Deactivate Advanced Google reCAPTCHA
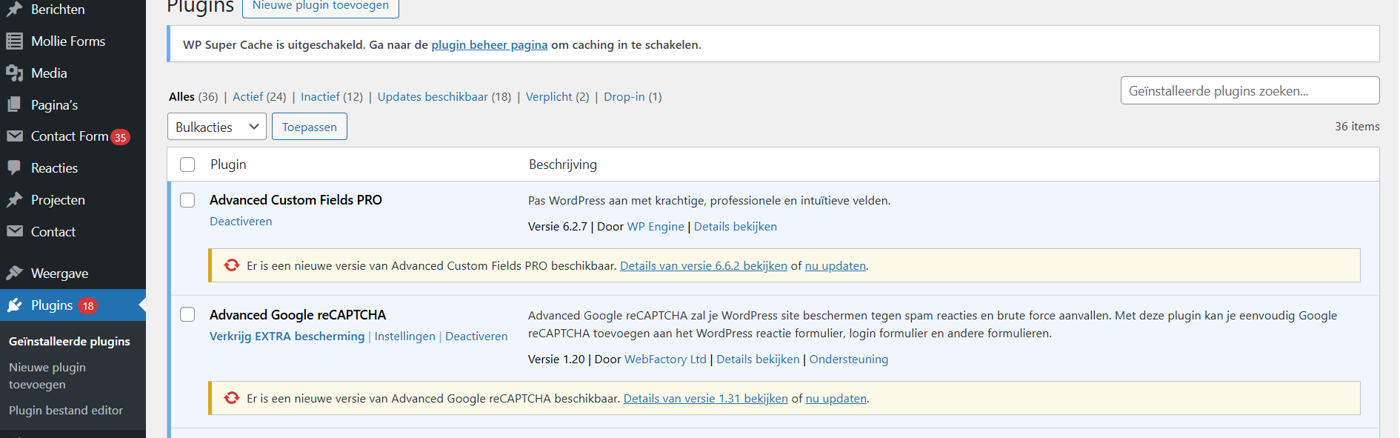The width and height of the screenshot is (1400, 438). pyautogui.click(x=476, y=336)
